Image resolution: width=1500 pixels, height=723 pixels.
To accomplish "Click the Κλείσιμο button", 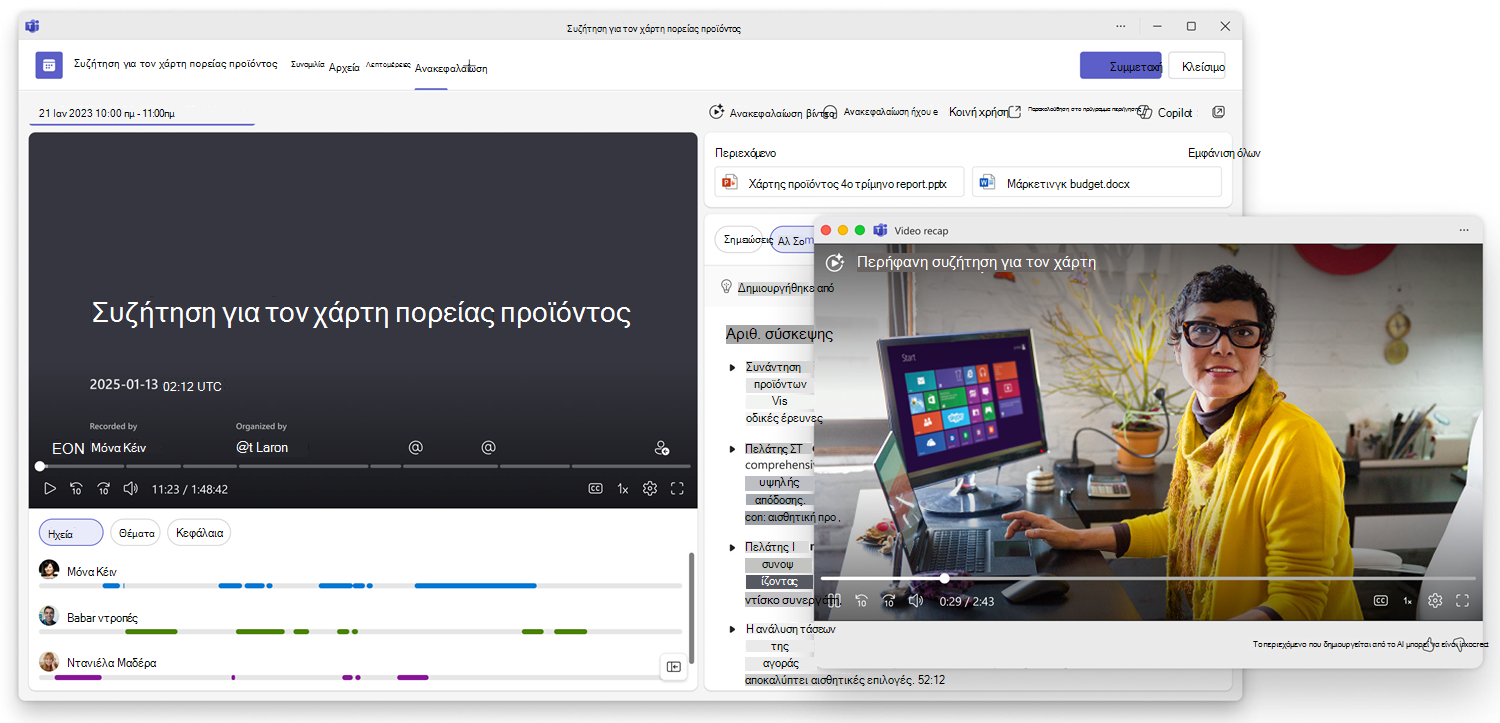I will (x=1197, y=66).
